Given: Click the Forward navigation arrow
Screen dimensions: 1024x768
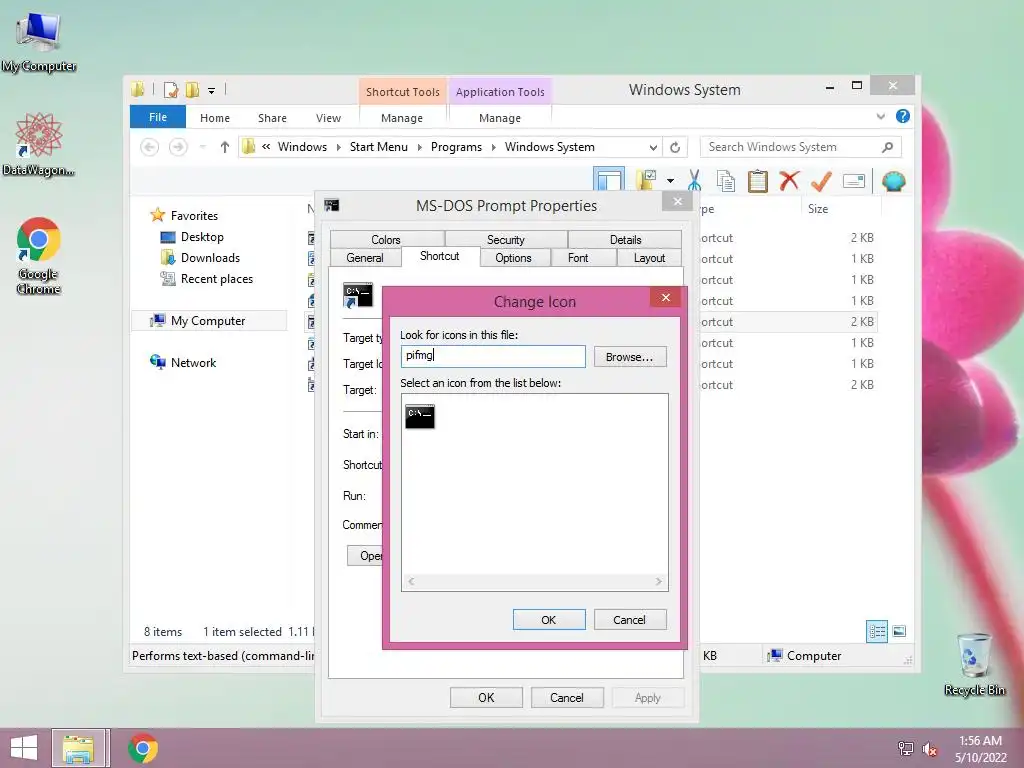Looking at the screenshot, I should coord(178,147).
